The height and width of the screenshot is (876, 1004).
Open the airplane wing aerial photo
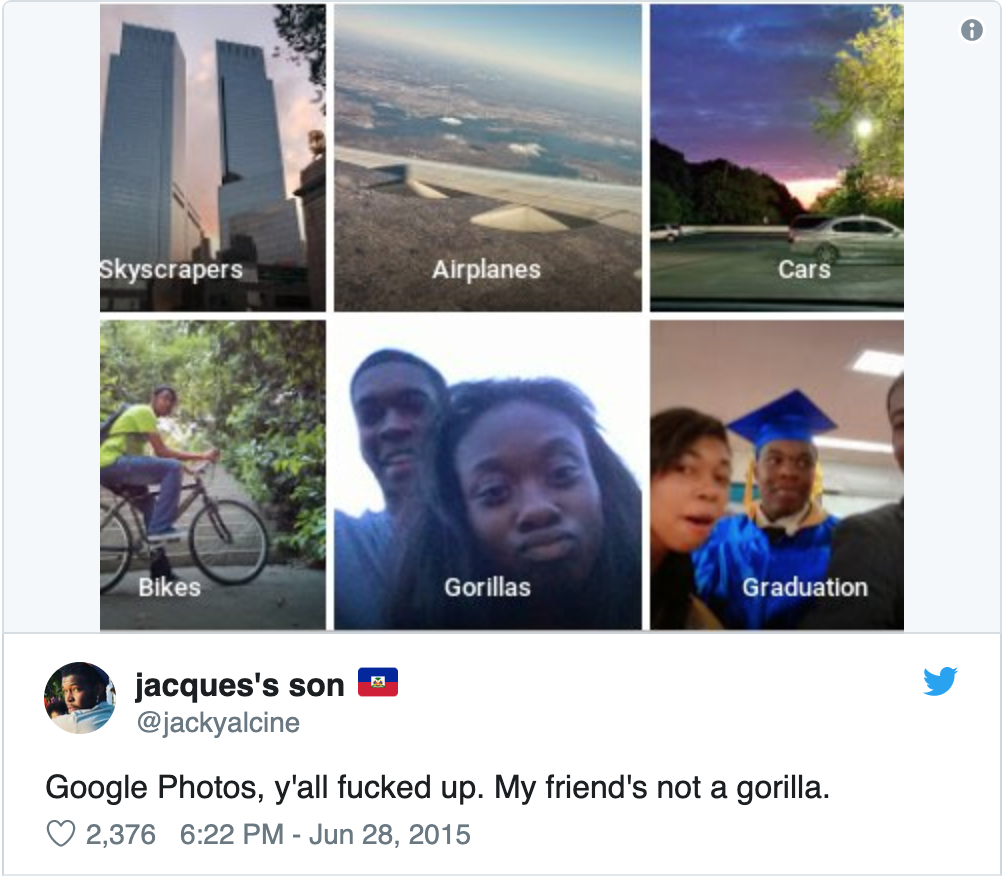(488, 158)
